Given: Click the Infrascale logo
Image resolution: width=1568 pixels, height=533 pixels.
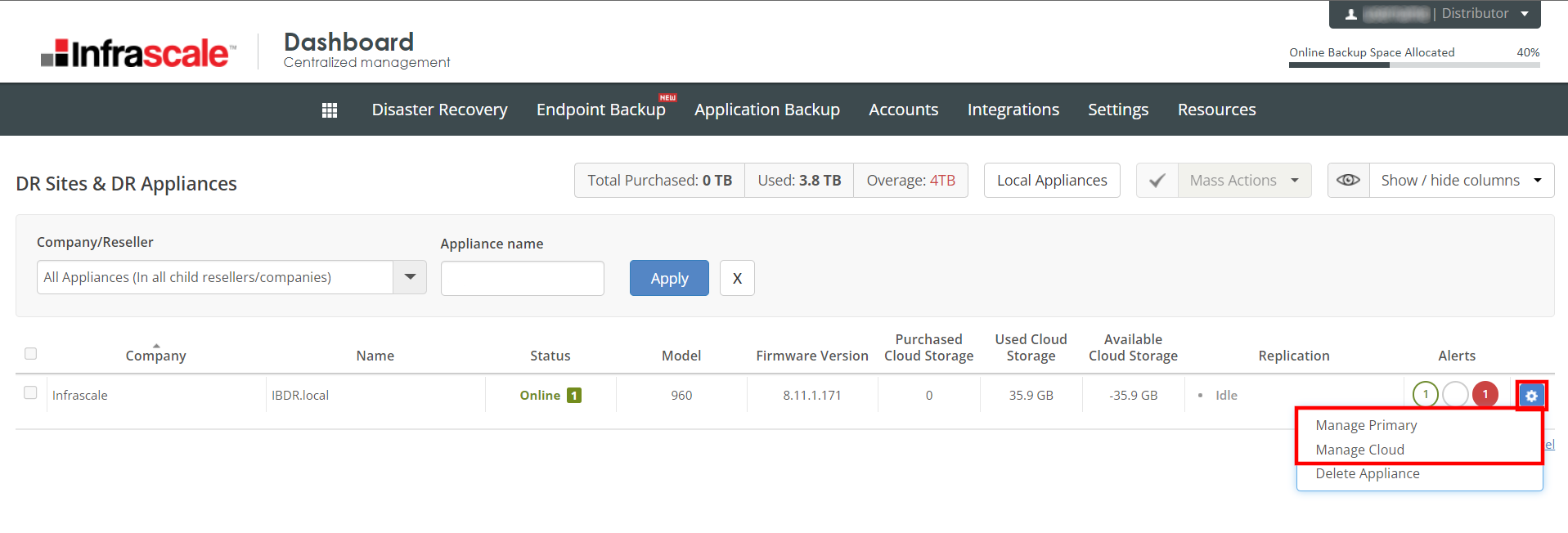Looking at the screenshot, I should pyautogui.click(x=138, y=53).
